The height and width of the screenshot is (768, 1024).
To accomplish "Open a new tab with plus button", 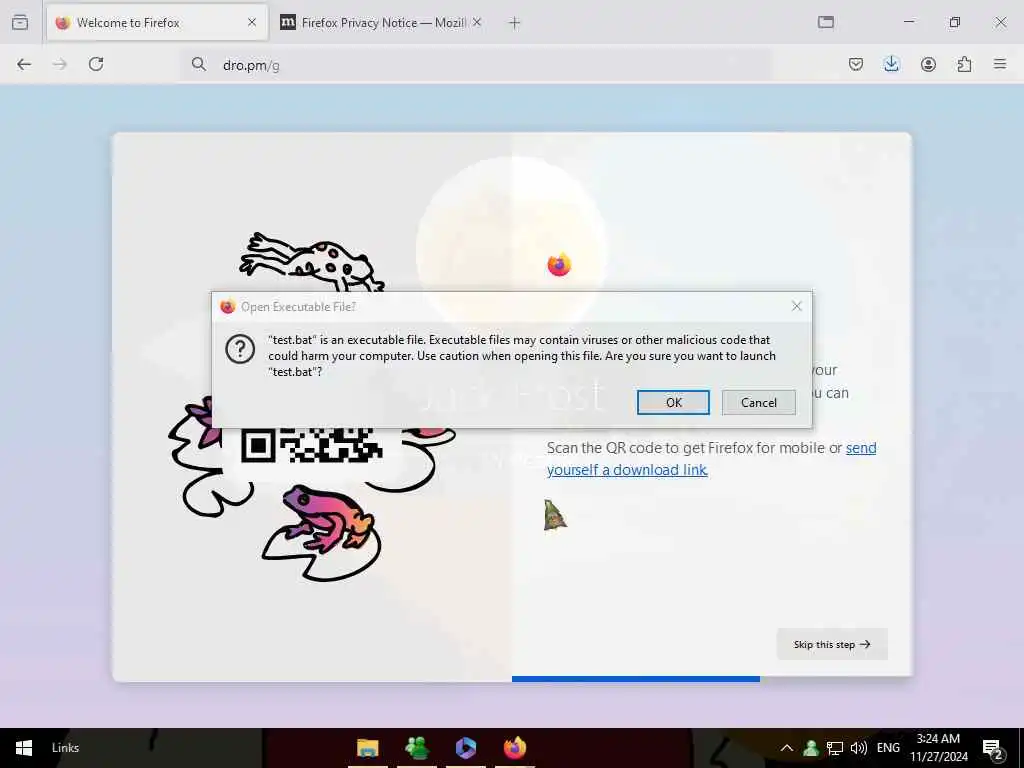I will 514,23.
